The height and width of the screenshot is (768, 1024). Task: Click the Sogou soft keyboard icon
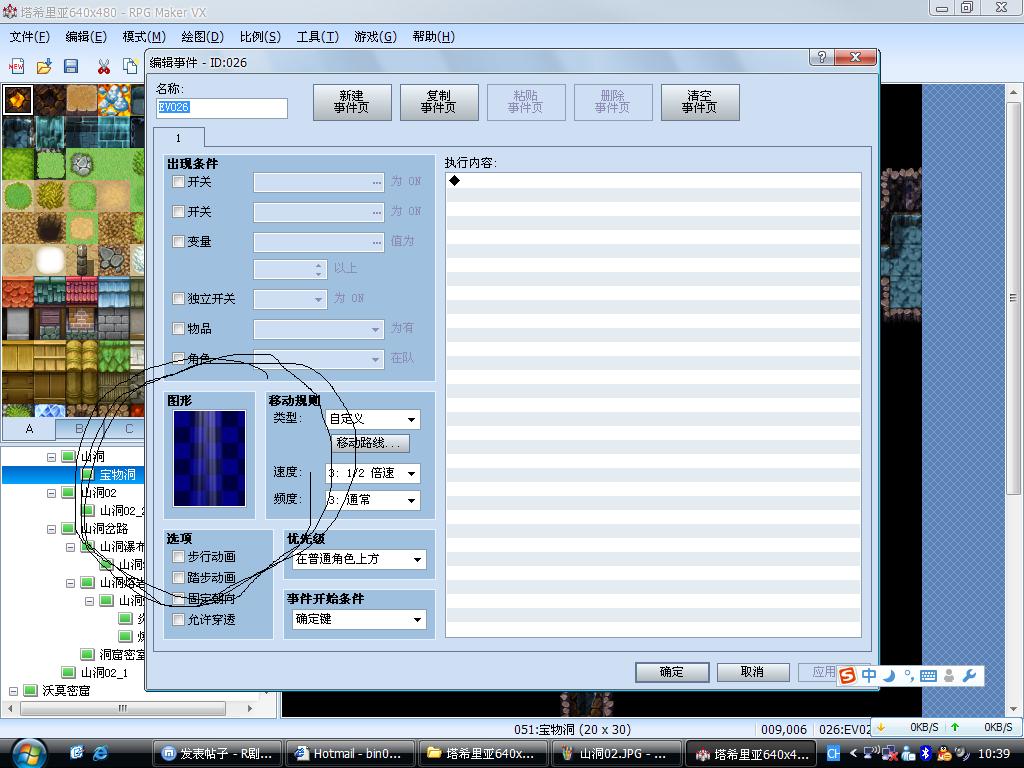click(928, 676)
